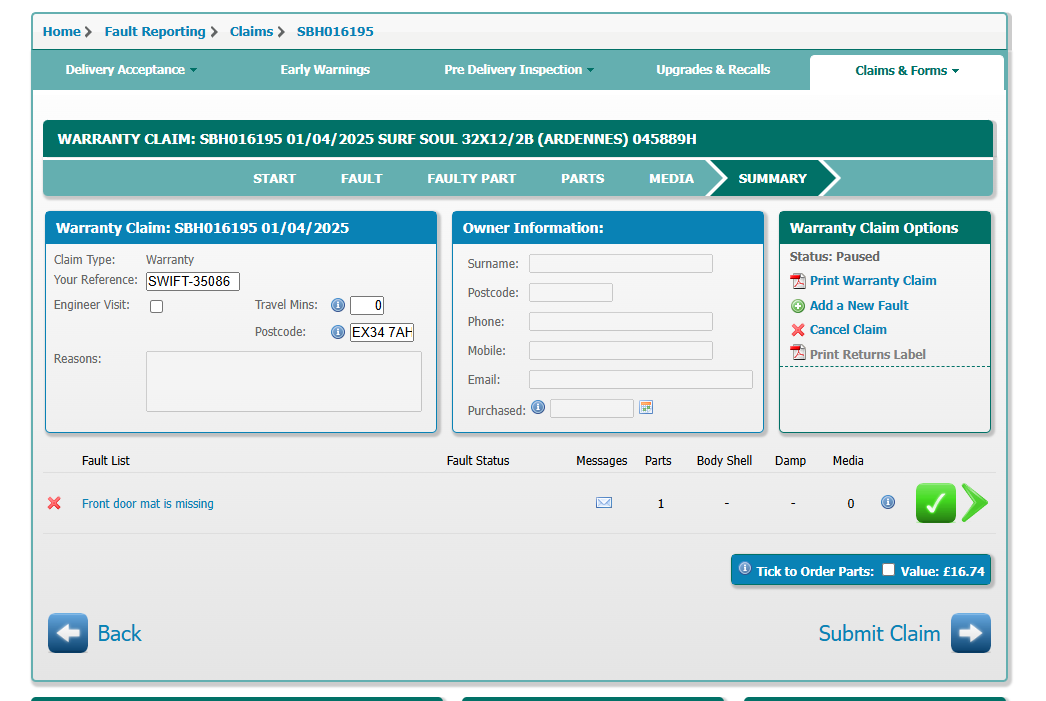Go to the PARTS step
The width and height of the screenshot is (1046, 701).
(582, 178)
